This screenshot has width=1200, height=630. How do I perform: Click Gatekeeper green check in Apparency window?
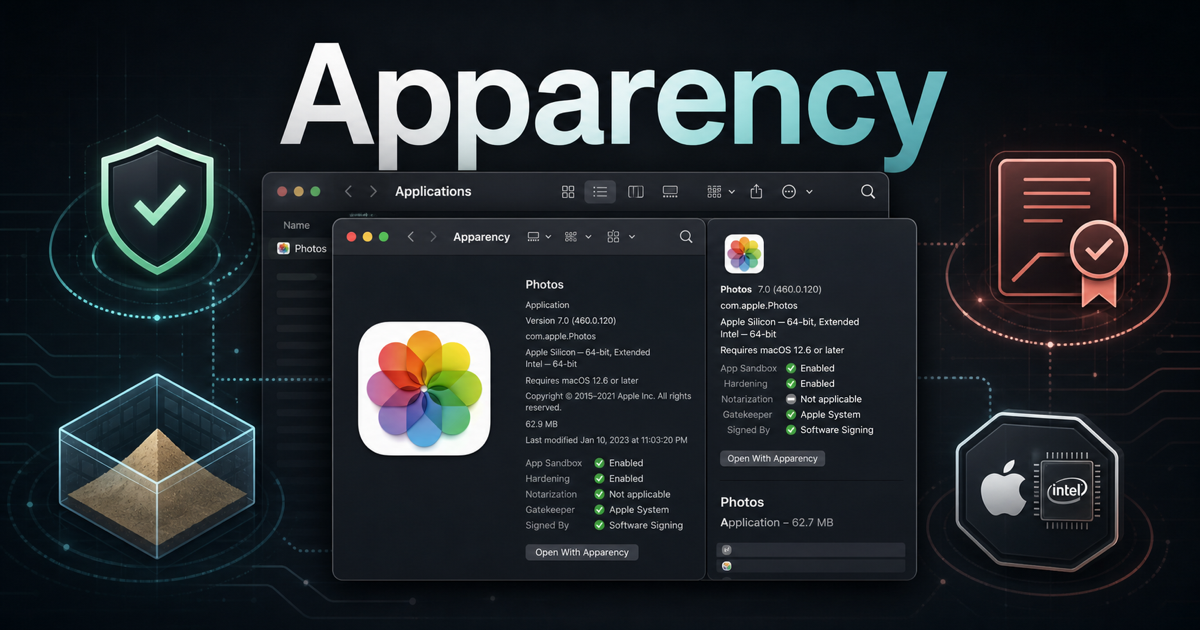click(599, 510)
